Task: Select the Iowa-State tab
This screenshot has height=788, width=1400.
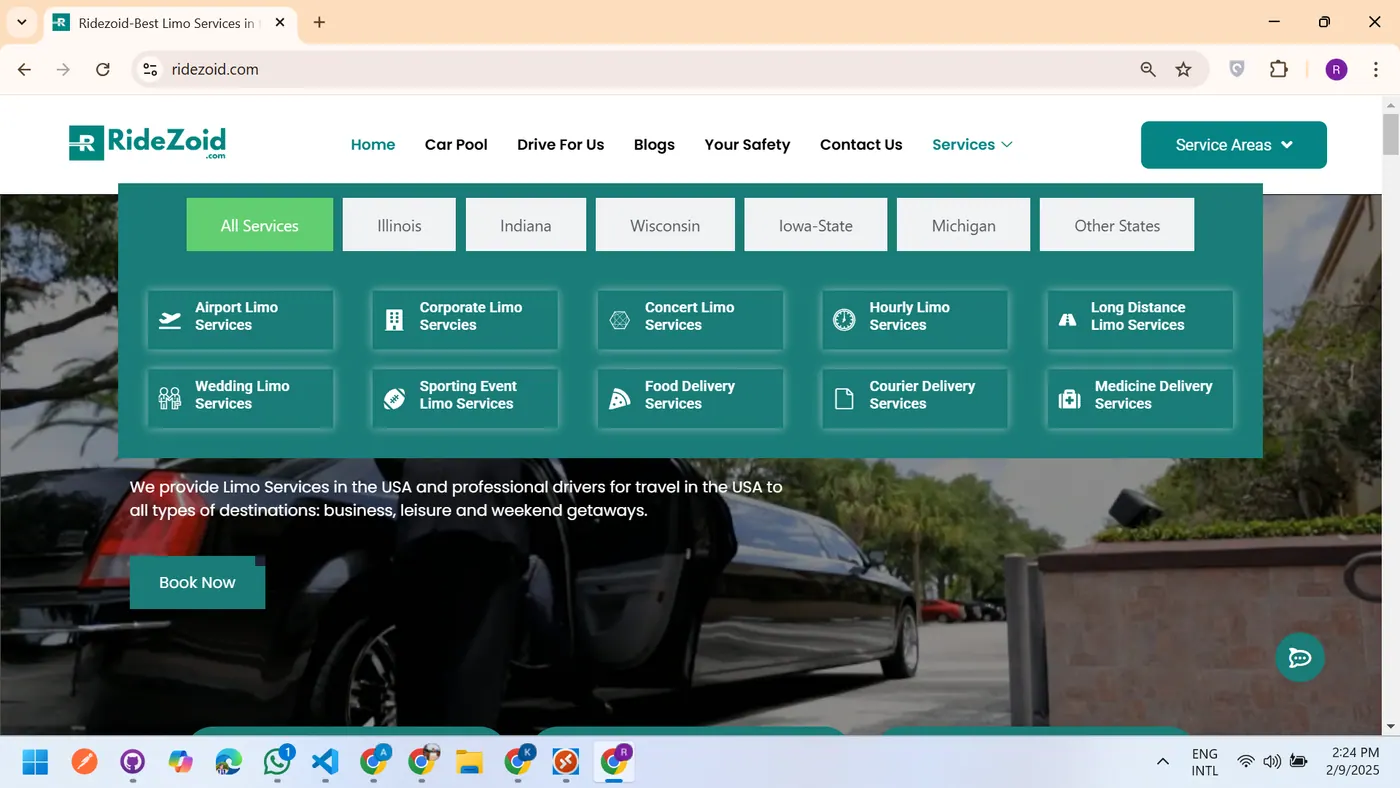Action: pos(816,225)
